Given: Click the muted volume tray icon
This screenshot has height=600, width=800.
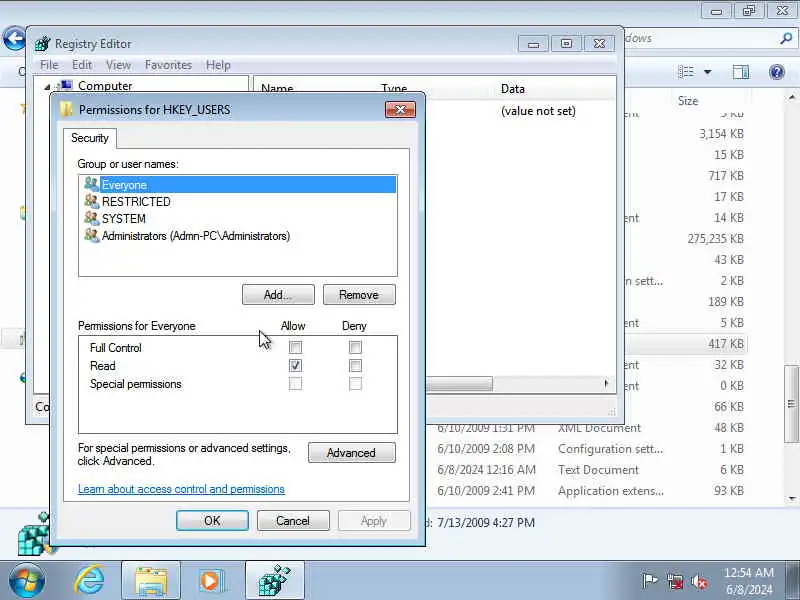Looking at the screenshot, I should (x=699, y=581).
